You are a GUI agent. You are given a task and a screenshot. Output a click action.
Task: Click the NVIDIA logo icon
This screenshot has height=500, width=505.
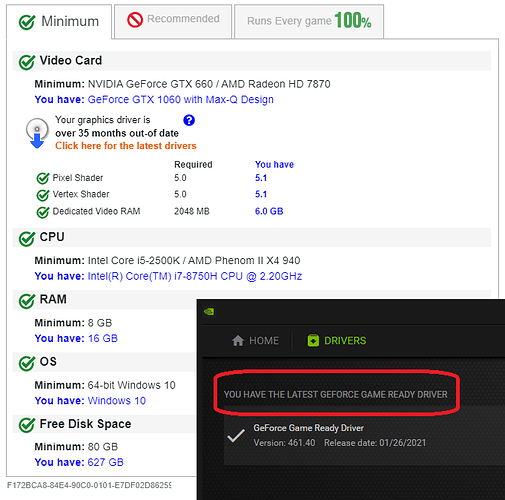point(209,311)
